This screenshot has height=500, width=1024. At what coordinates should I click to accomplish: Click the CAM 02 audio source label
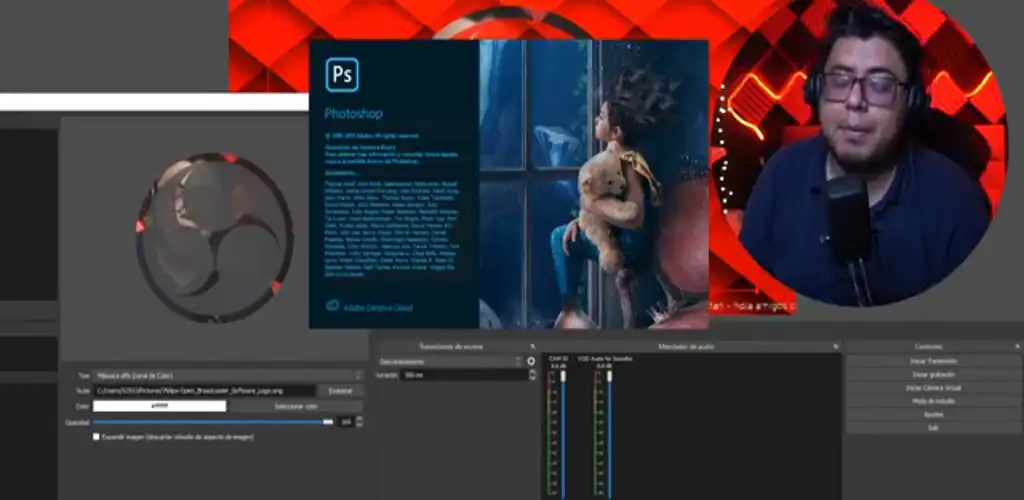point(558,359)
